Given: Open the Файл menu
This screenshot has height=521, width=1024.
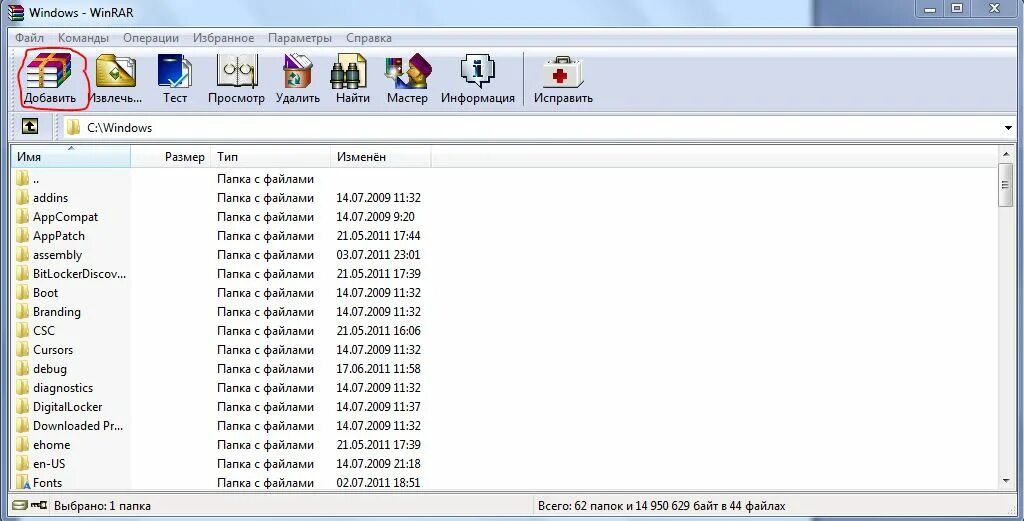Looking at the screenshot, I should [29, 38].
